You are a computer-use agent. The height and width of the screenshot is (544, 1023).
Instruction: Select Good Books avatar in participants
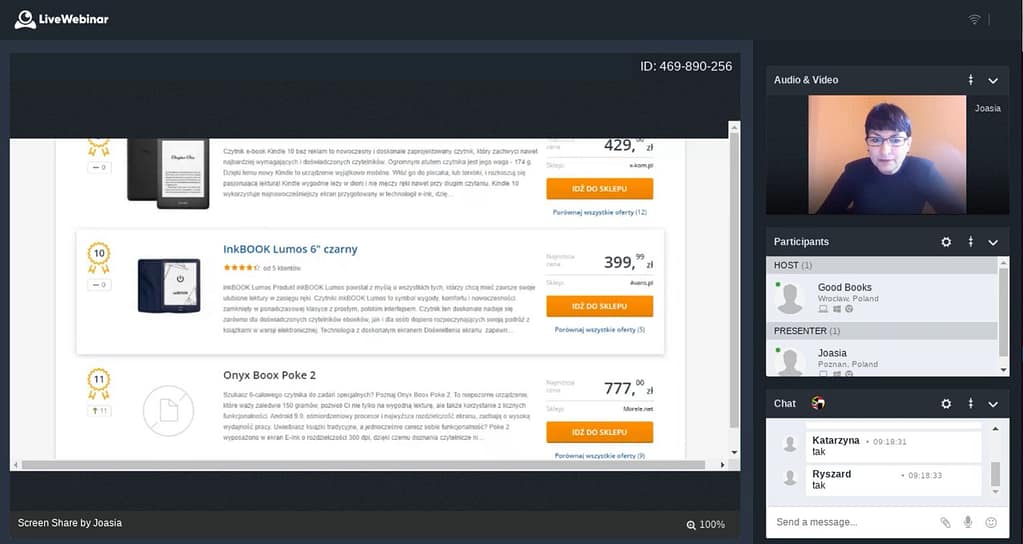790,298
